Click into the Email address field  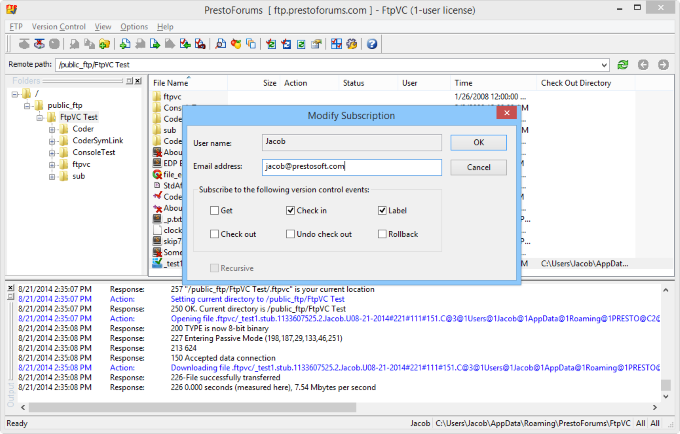352,167
